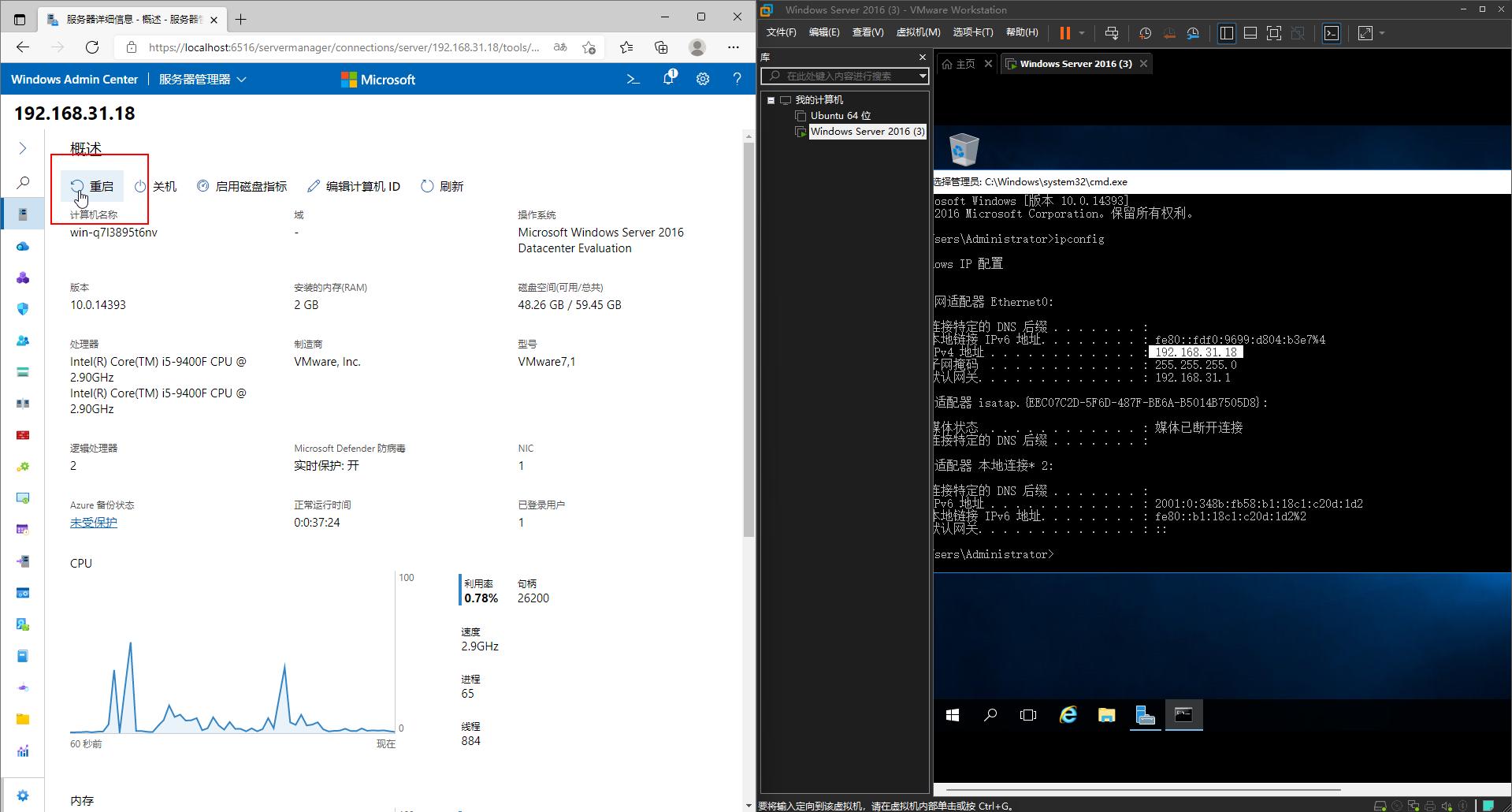Select the Overview server icon in sidebar
The height and width of the screenshot is (812, 1512).
pos(23,214)
